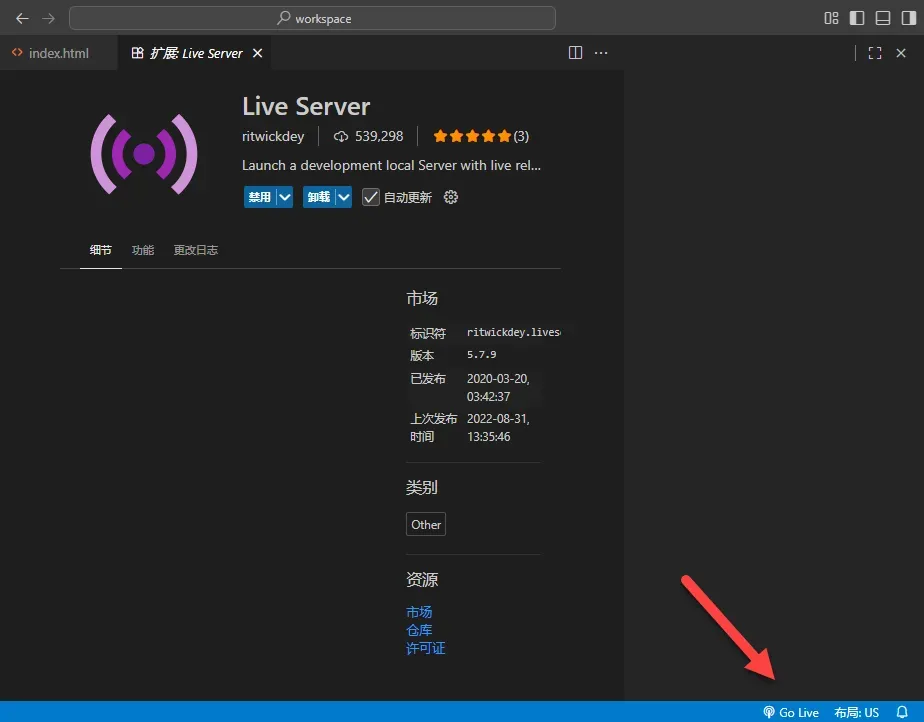Image resolution: width=924 pixels, height=722 pixels.
Task: Toggle the bottom panel visibility
Action: point(883,18)
